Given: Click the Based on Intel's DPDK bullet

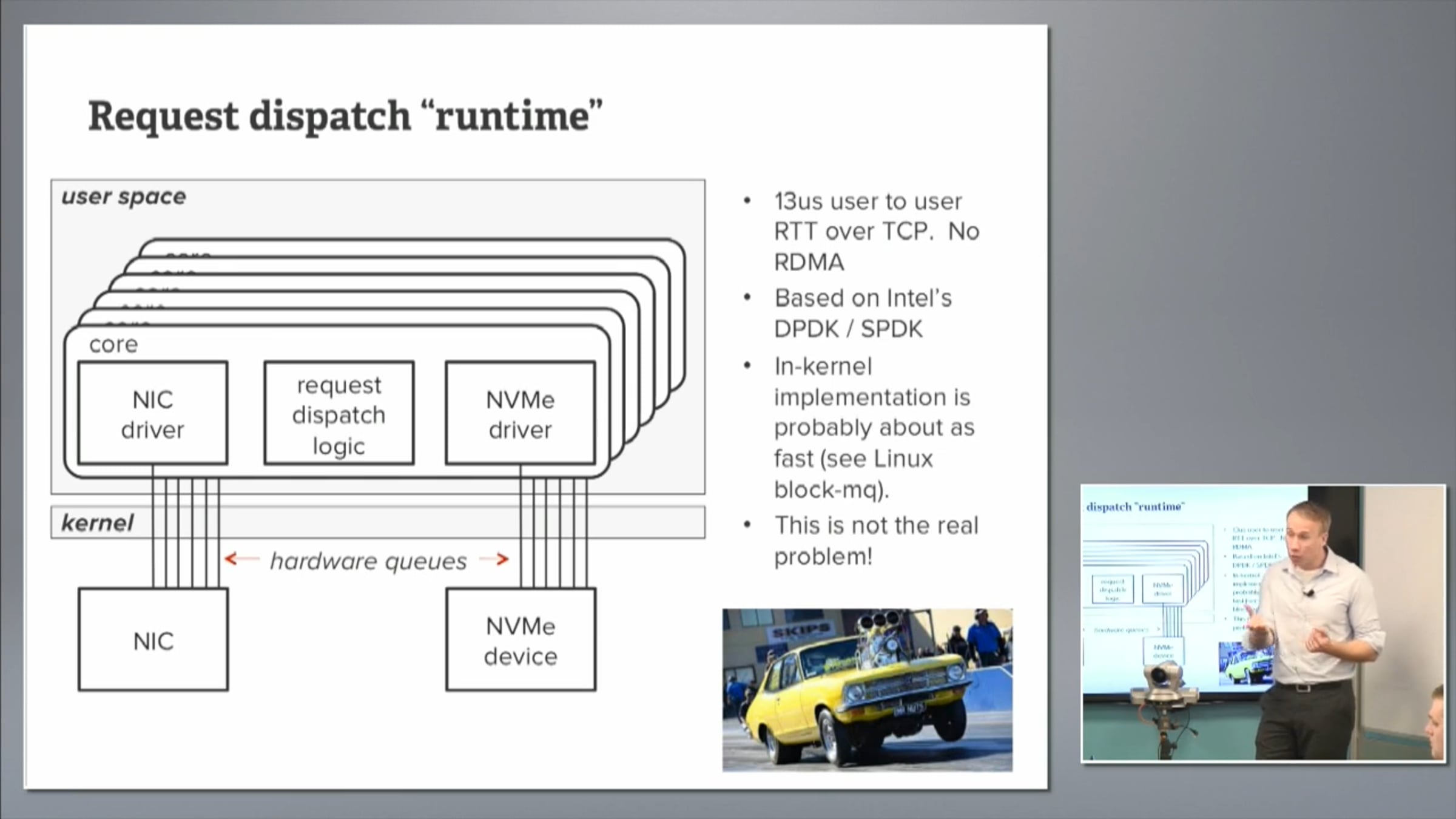Looking at the screenshot, I should tap(863, 313).
